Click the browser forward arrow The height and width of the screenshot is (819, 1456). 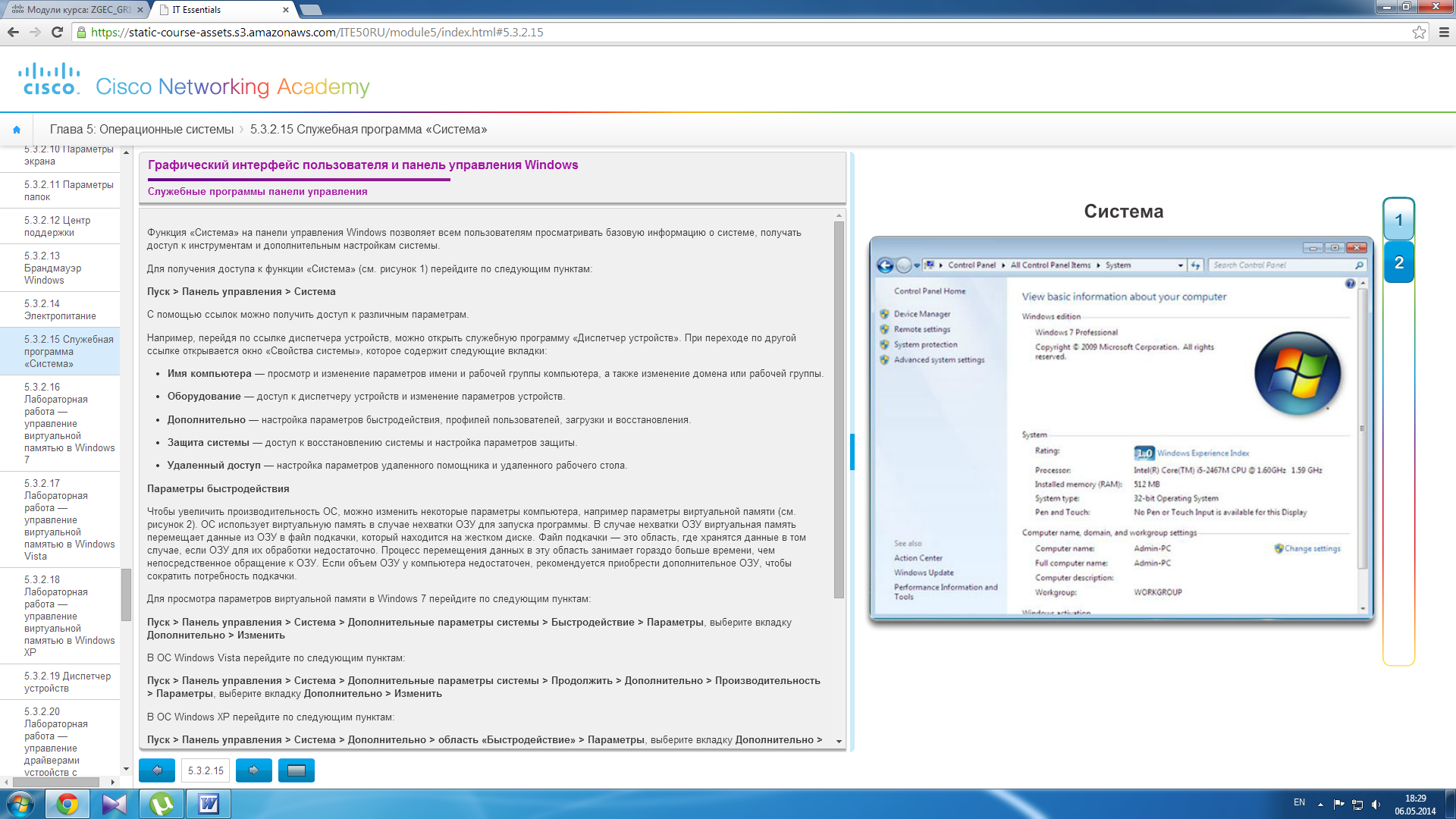click(x=35, y=32)
